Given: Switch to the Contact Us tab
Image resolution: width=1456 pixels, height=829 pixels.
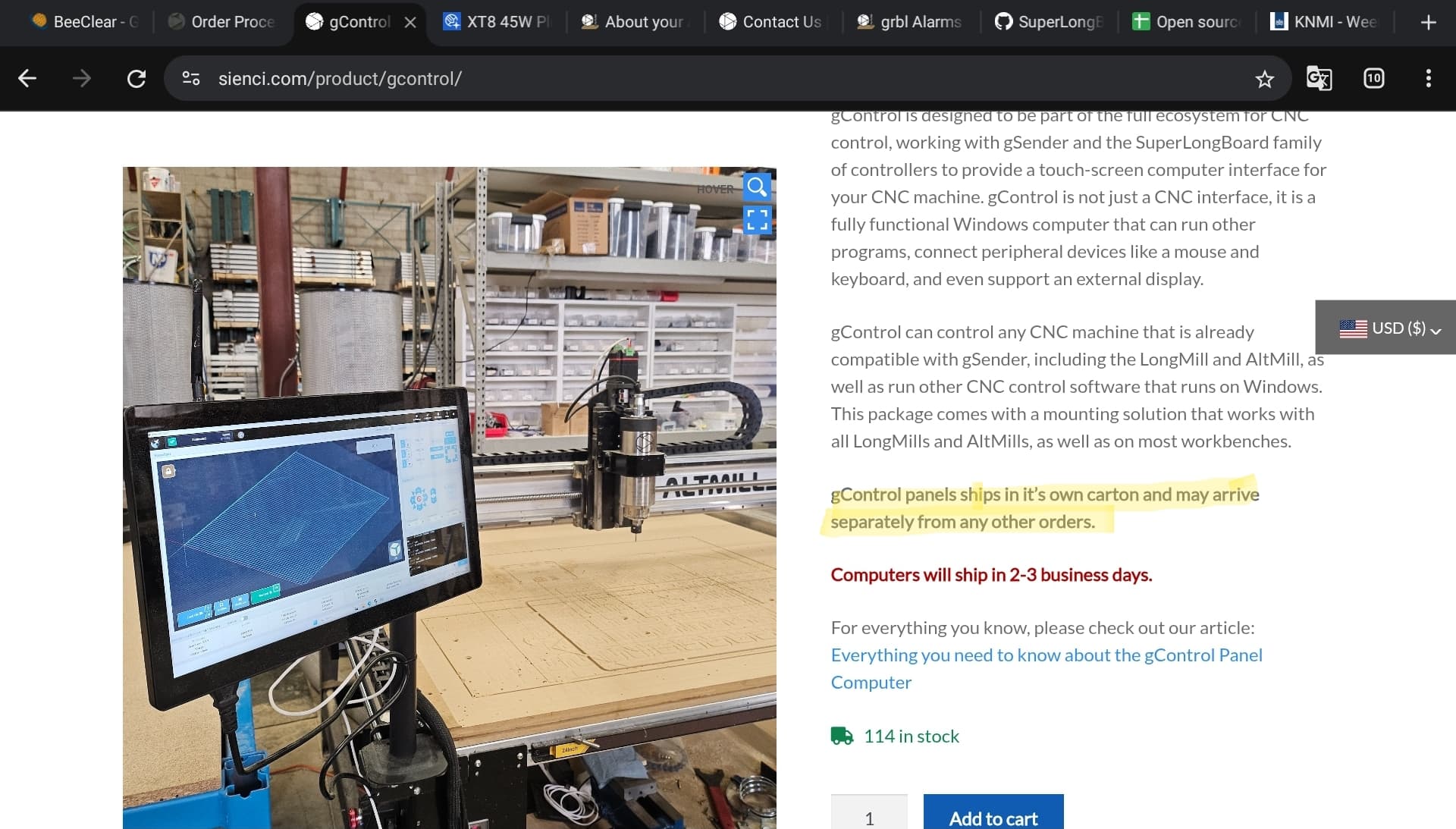Looking at the screenshot, I should point(772,22).
